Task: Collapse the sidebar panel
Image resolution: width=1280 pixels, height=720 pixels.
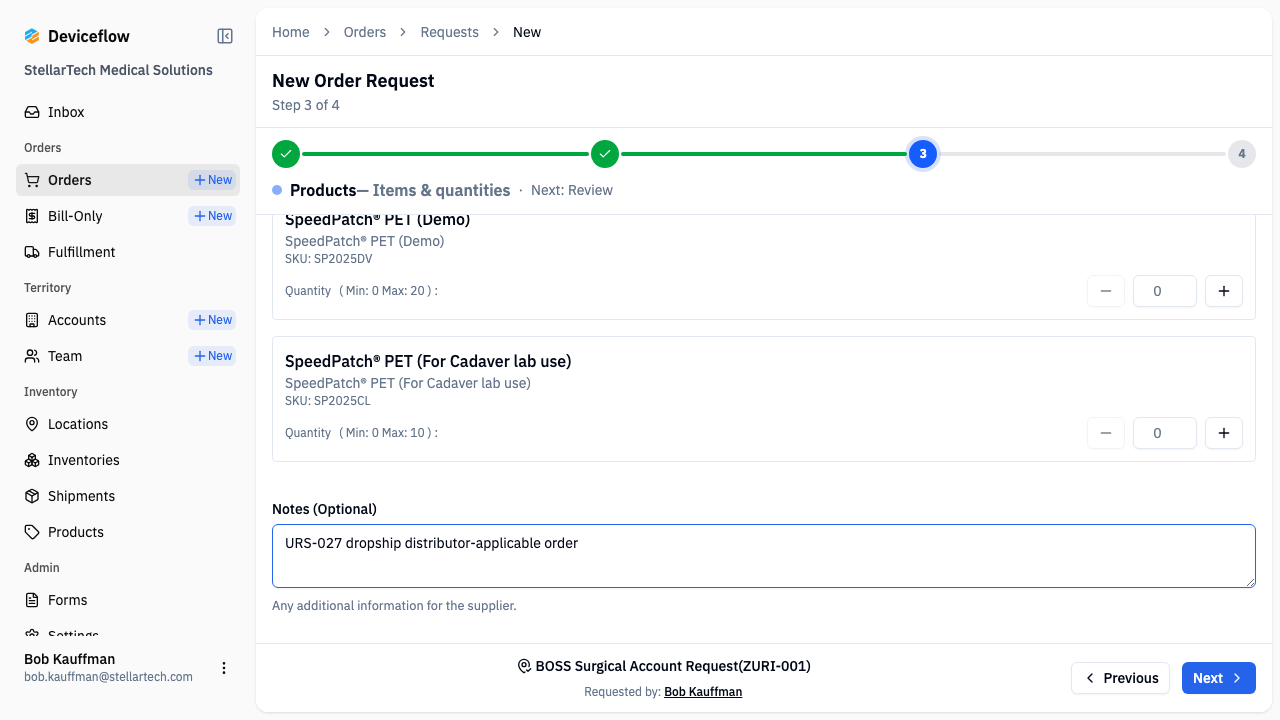Action: tap(225, 36)
